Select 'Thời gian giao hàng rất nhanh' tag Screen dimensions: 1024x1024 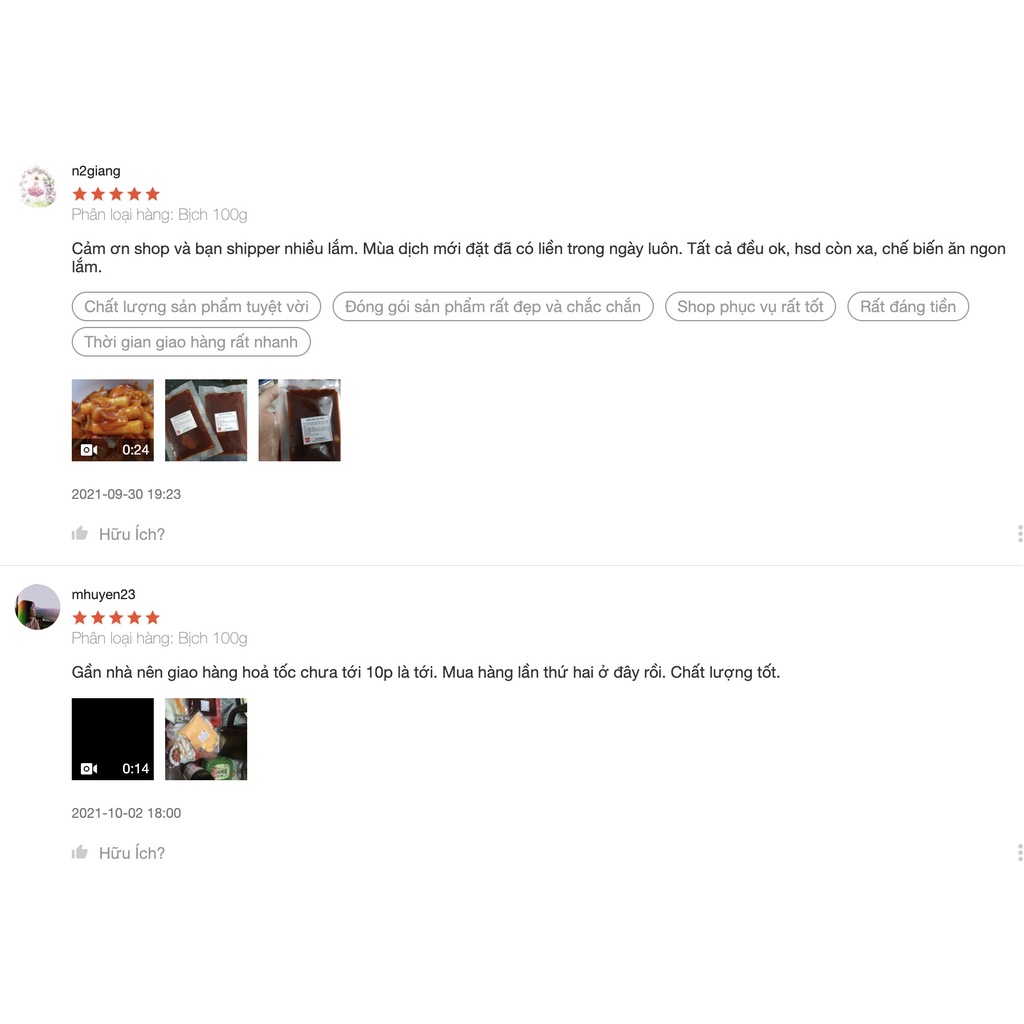[x=191, y=342]
